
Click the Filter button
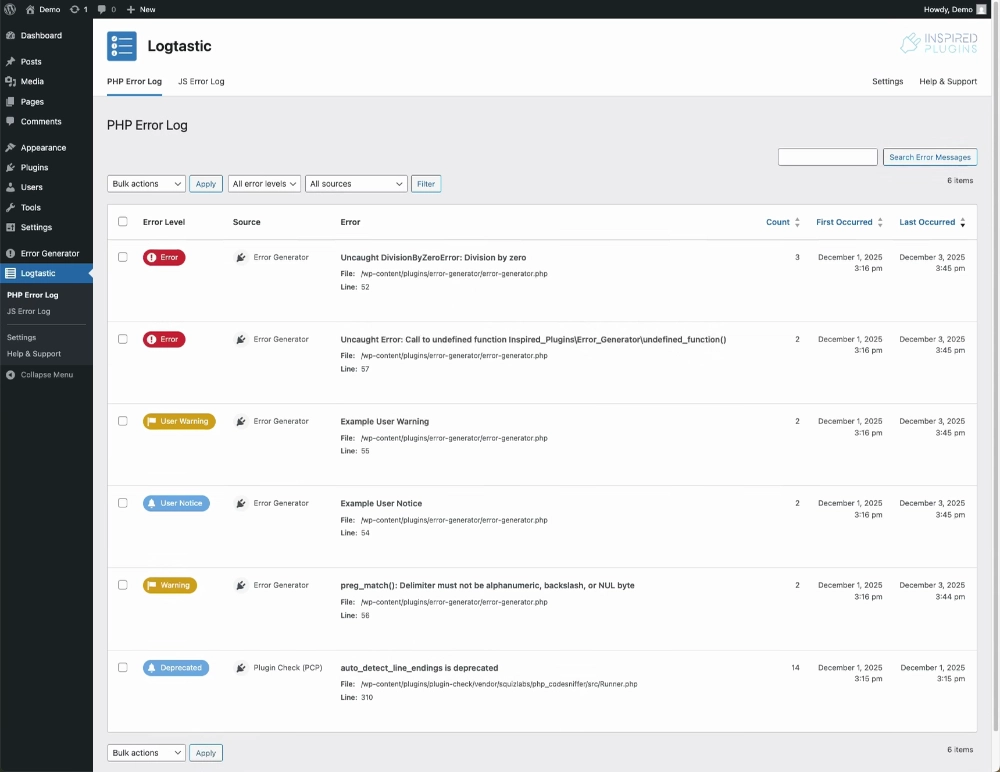425,184
